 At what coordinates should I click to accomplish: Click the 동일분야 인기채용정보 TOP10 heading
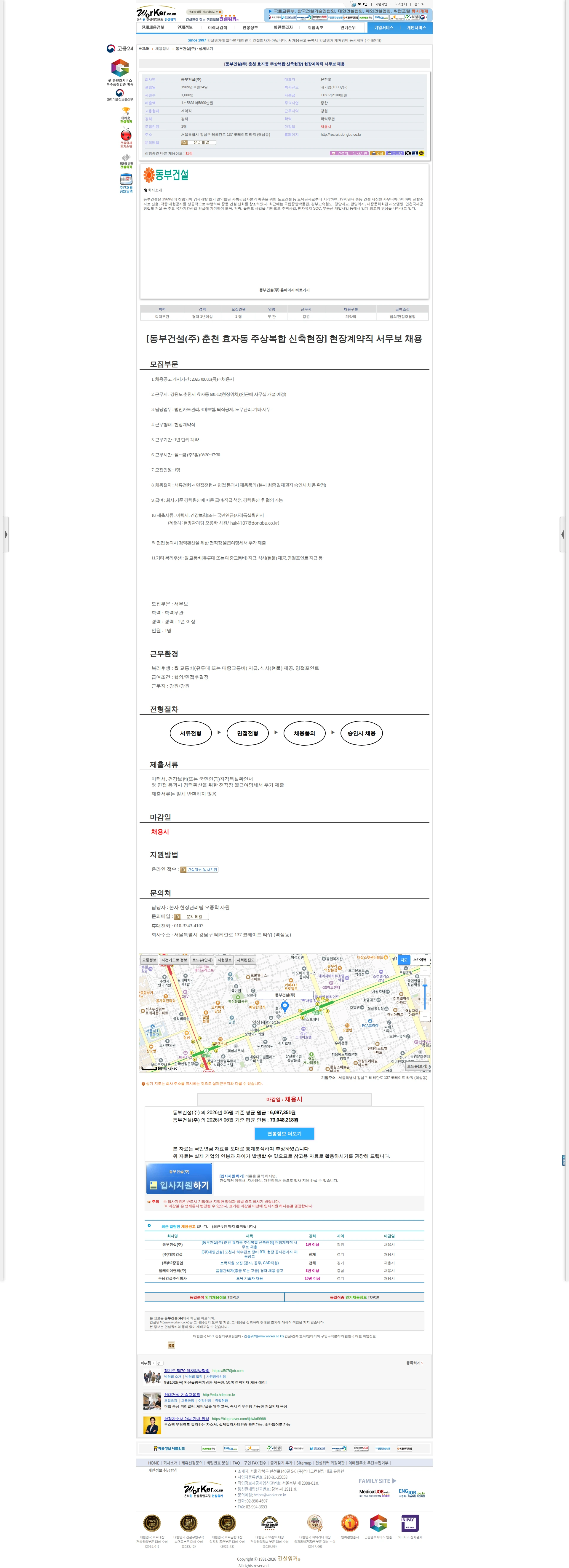(x=214, y=1297)
